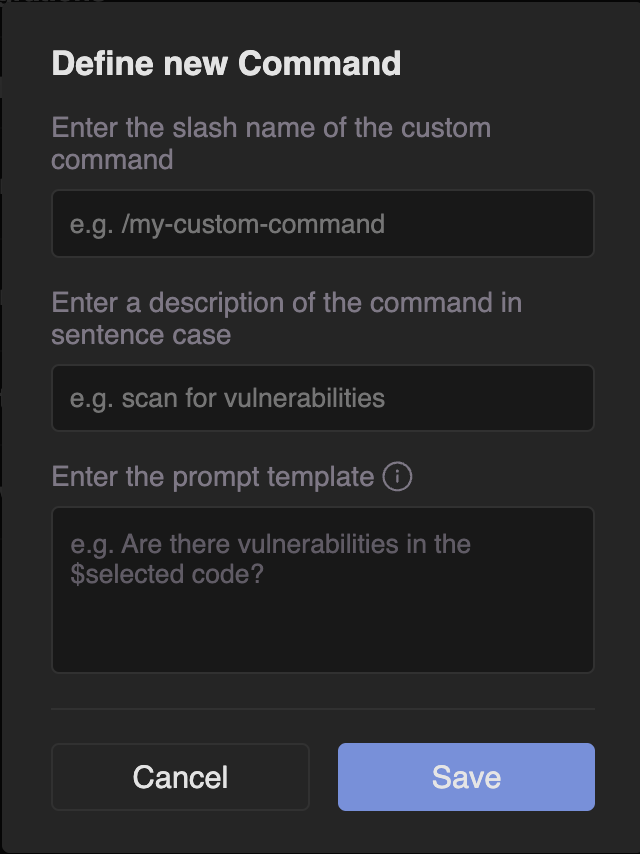The width and height of the screenshot is (640, 854).
Task: Save the new custom command
Action: (x=466, y=777)
